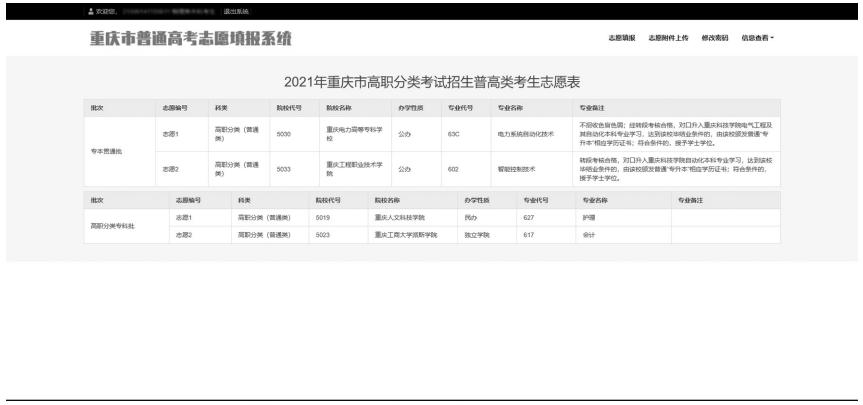Click 高职分类（普通类）in the 5023 row
The width and height of the screenshot is (863, 405).
pyautogui.click(x=264, y=235)
